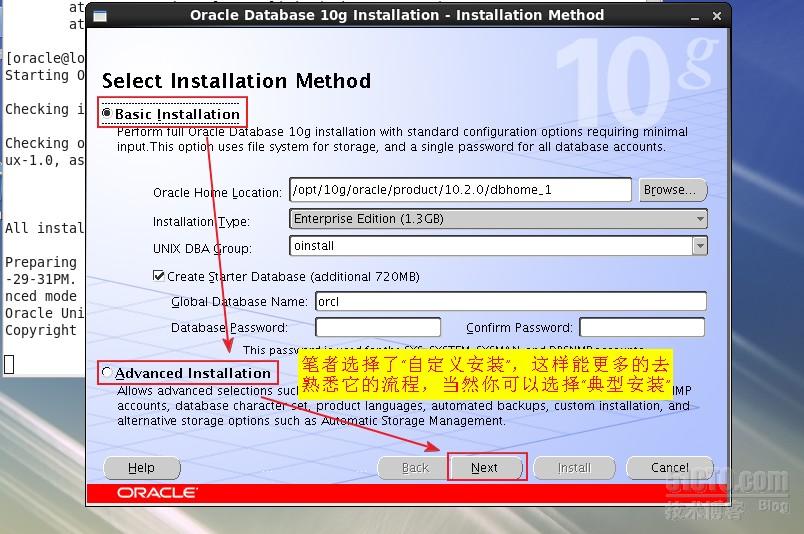Screen dimensions: 804x534
Task: Select the Basic Installation radio button
Action: click(107, 113)
